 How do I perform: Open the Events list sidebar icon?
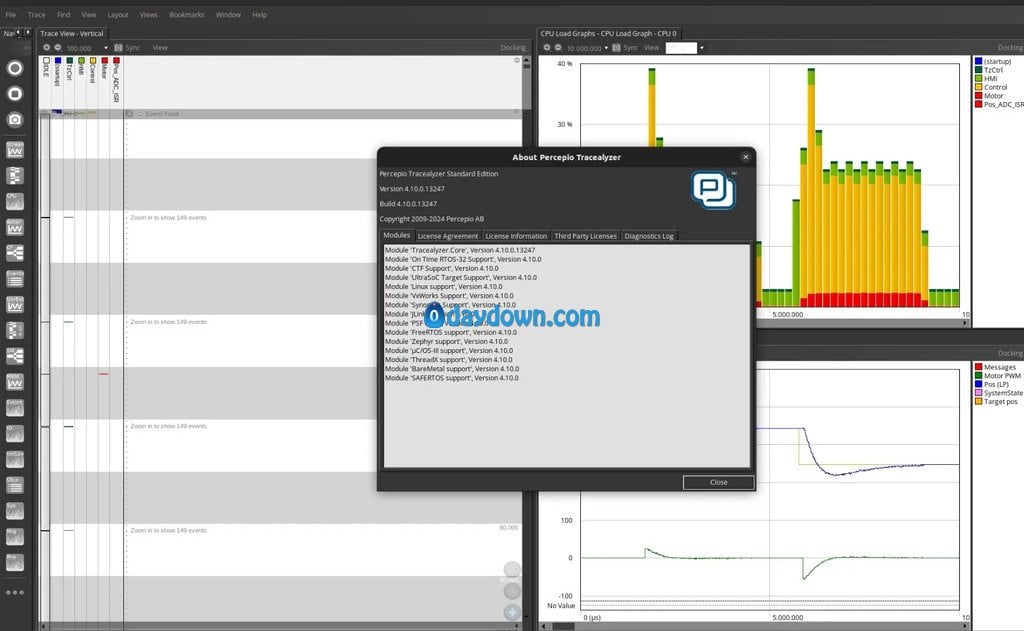tap(14, 278)
